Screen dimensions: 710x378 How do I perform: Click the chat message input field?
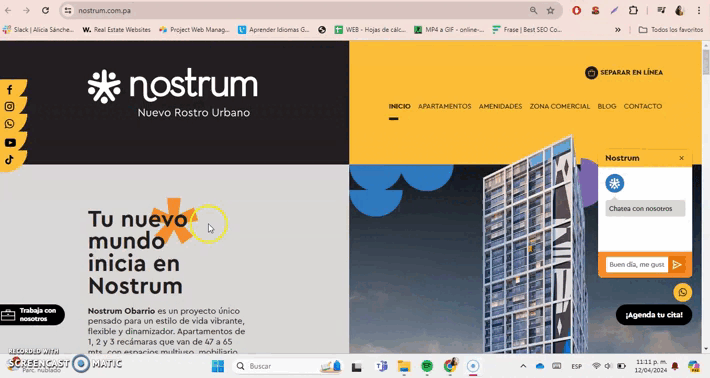tap(637, 264)
